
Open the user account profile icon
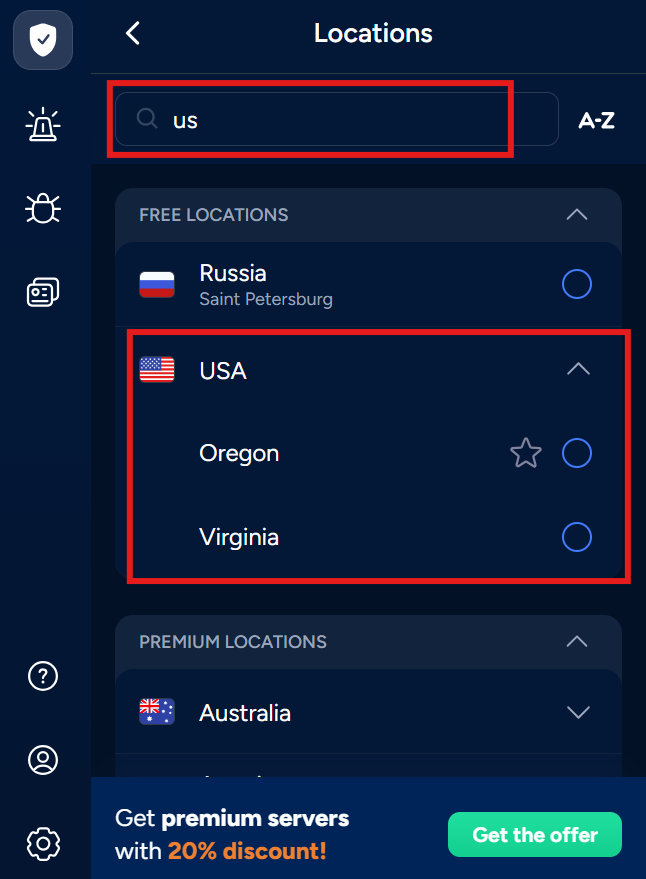point(42,760)
